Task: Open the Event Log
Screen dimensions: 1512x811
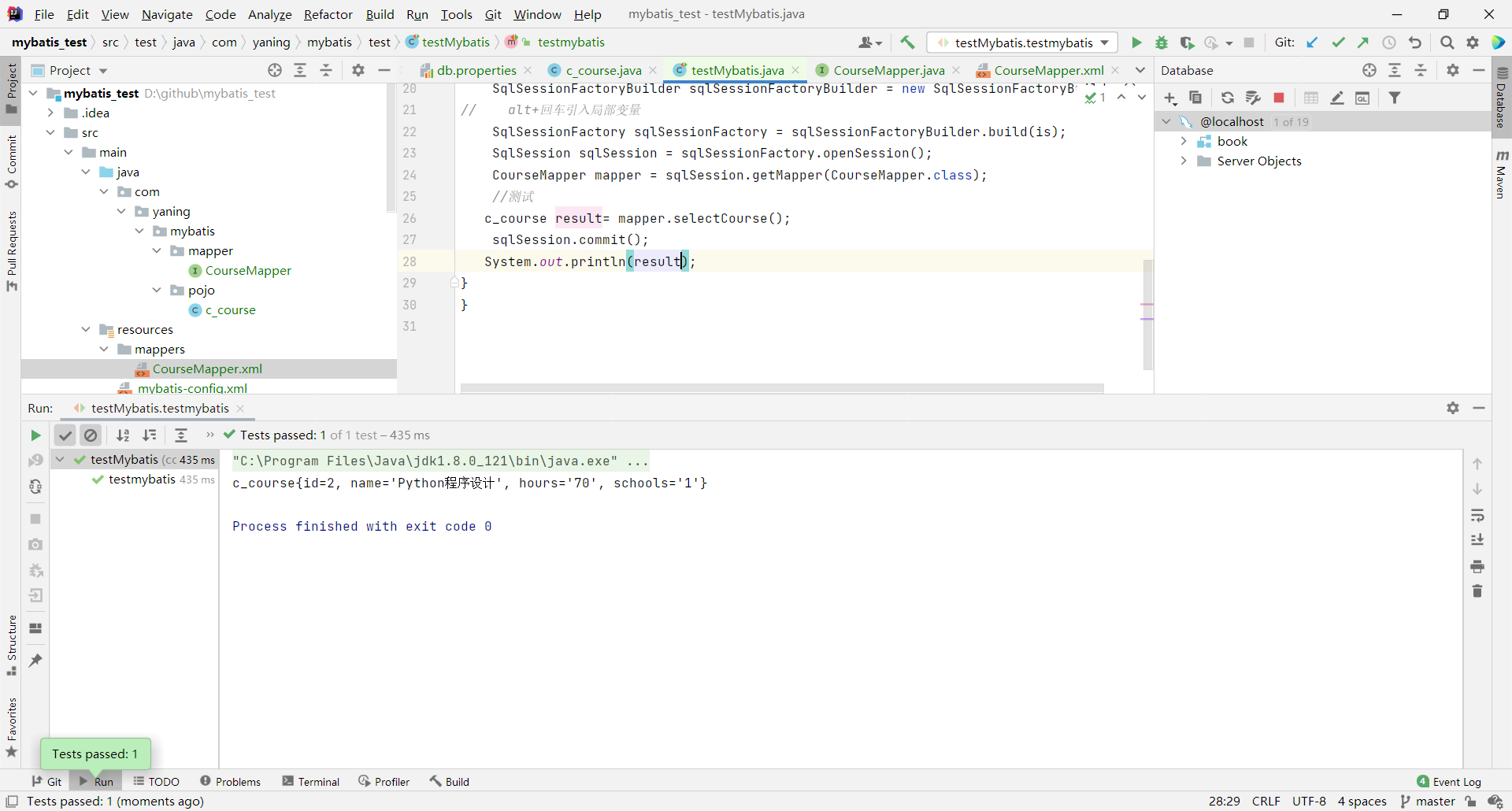Action: 1449,781
